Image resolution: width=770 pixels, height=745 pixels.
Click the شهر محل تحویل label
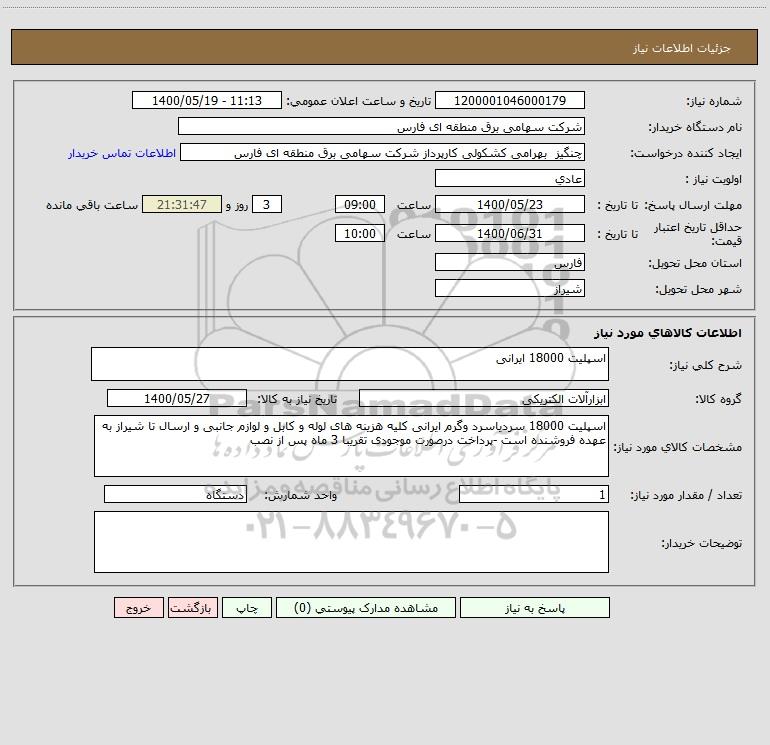click(698, 290)
